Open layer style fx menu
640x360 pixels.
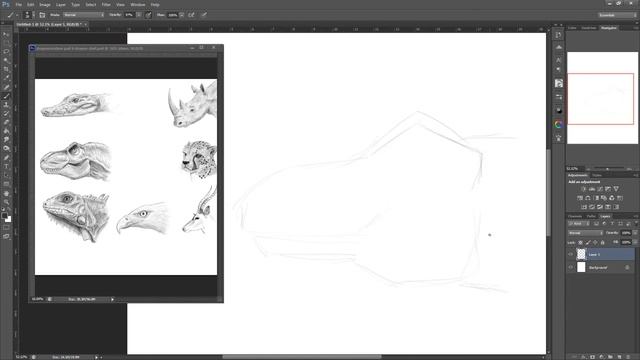pyautogui.click(x=583, y=357)
